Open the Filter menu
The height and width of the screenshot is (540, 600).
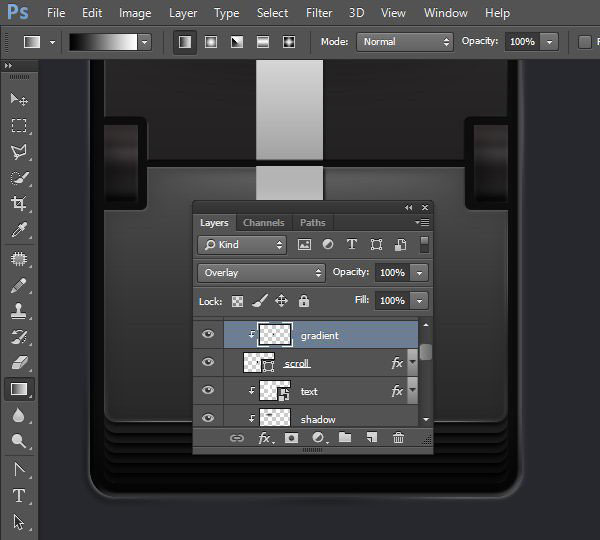(319, 13)
